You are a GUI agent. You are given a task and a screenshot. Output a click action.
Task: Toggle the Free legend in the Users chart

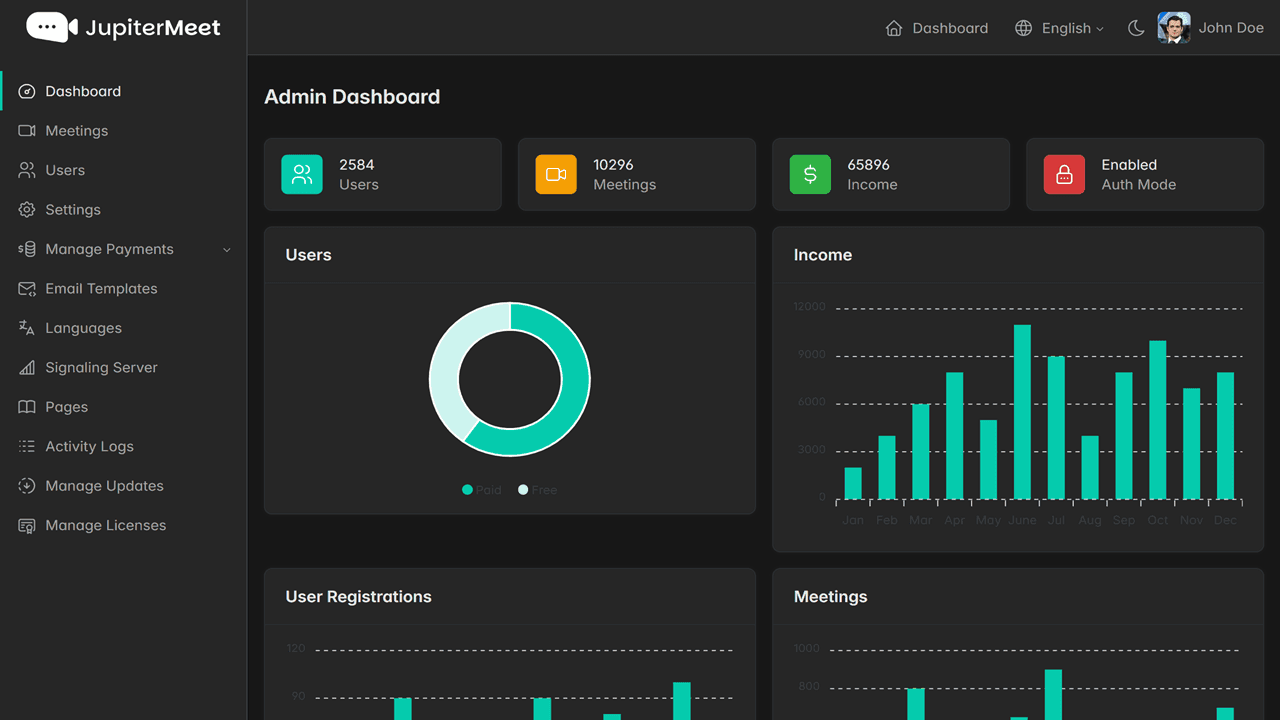tap(538, 490)
